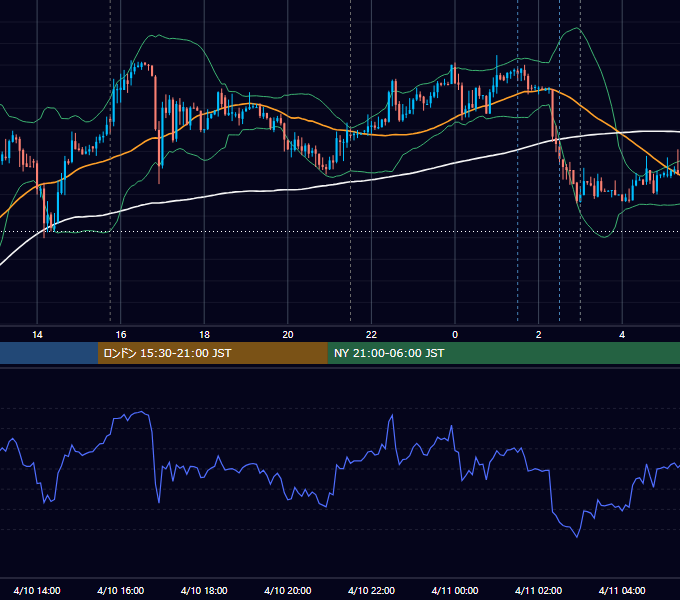
Task: Click the 4/10 14:00 date label
Action: (37, 590)
